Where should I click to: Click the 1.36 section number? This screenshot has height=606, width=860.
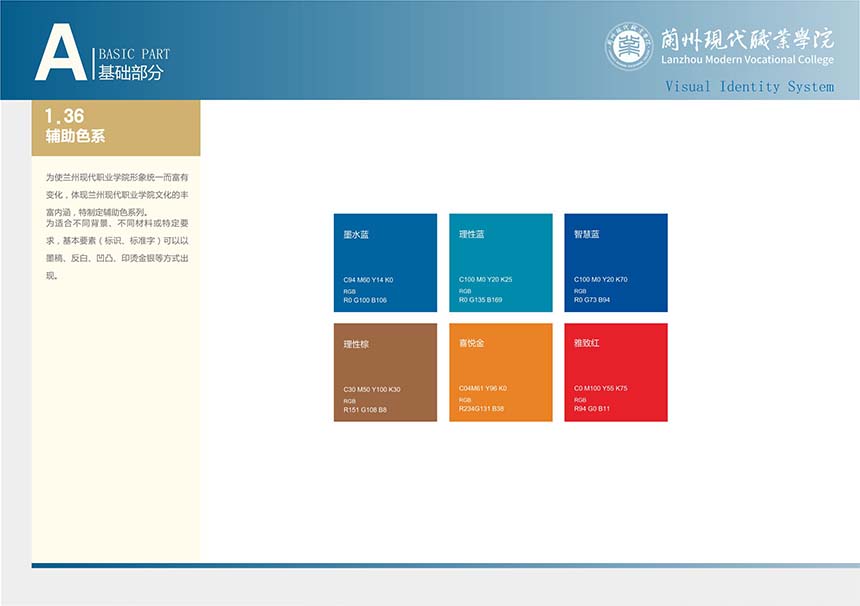(x=65, y=116)
